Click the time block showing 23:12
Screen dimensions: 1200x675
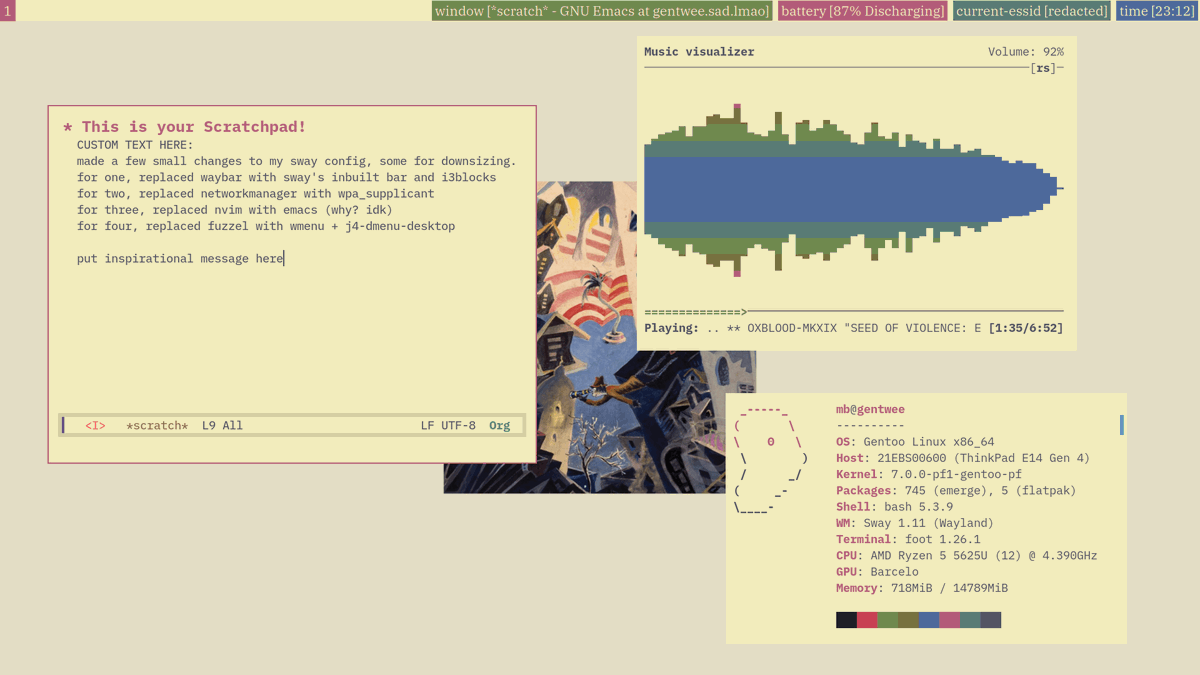click(x=1155, y=11)
